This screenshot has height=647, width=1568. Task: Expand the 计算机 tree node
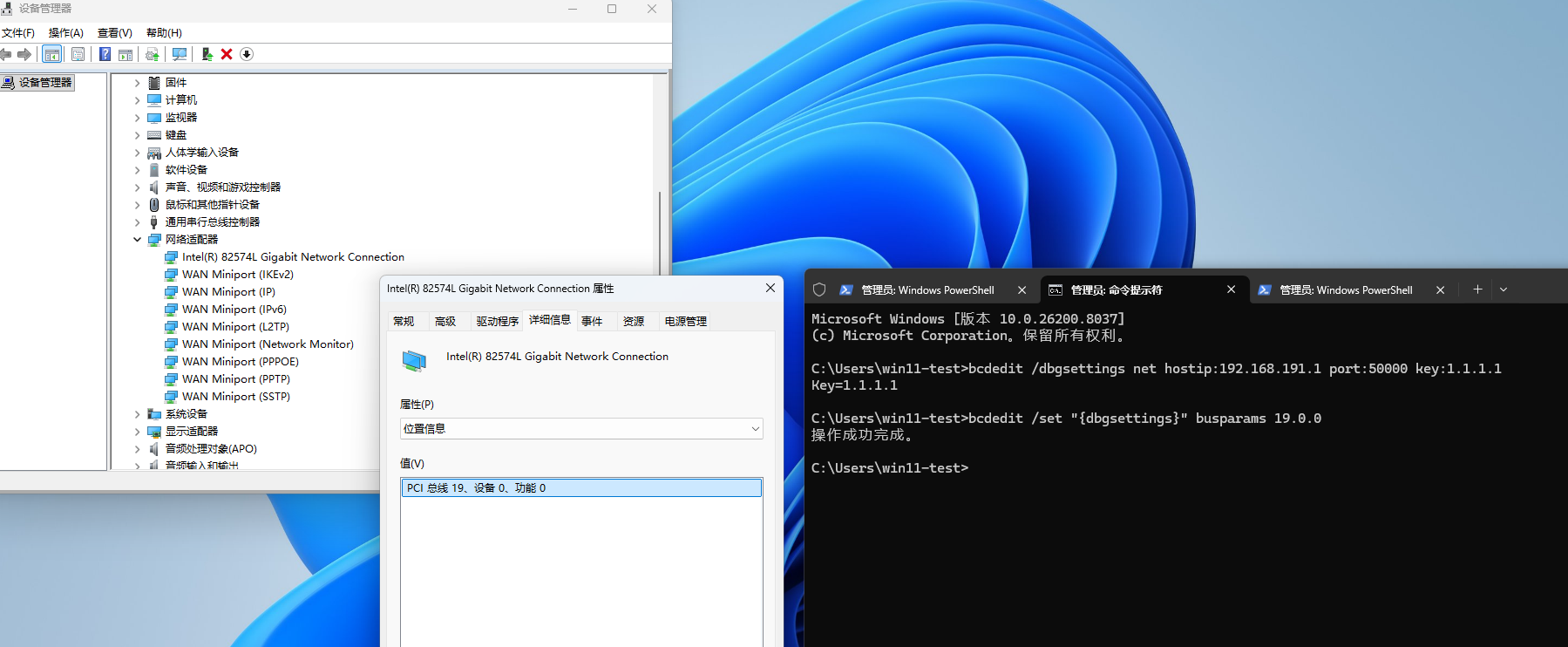point(137,100)
